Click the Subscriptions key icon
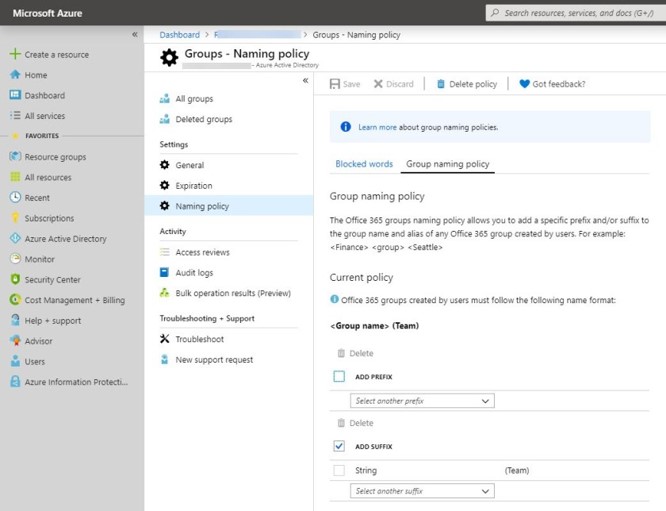The image size is (666, 511). pos(15,218)
